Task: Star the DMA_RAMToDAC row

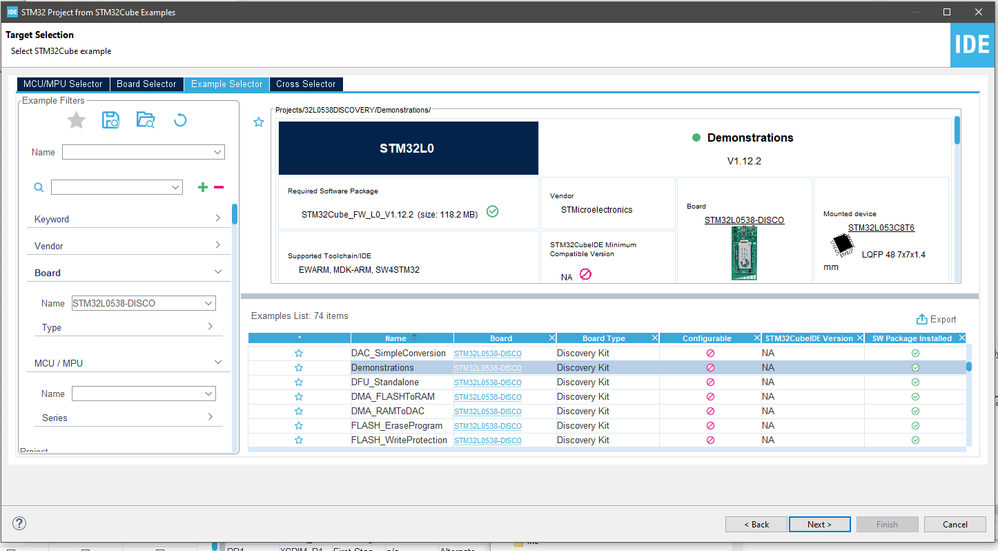Action: (x=299, y=411)
